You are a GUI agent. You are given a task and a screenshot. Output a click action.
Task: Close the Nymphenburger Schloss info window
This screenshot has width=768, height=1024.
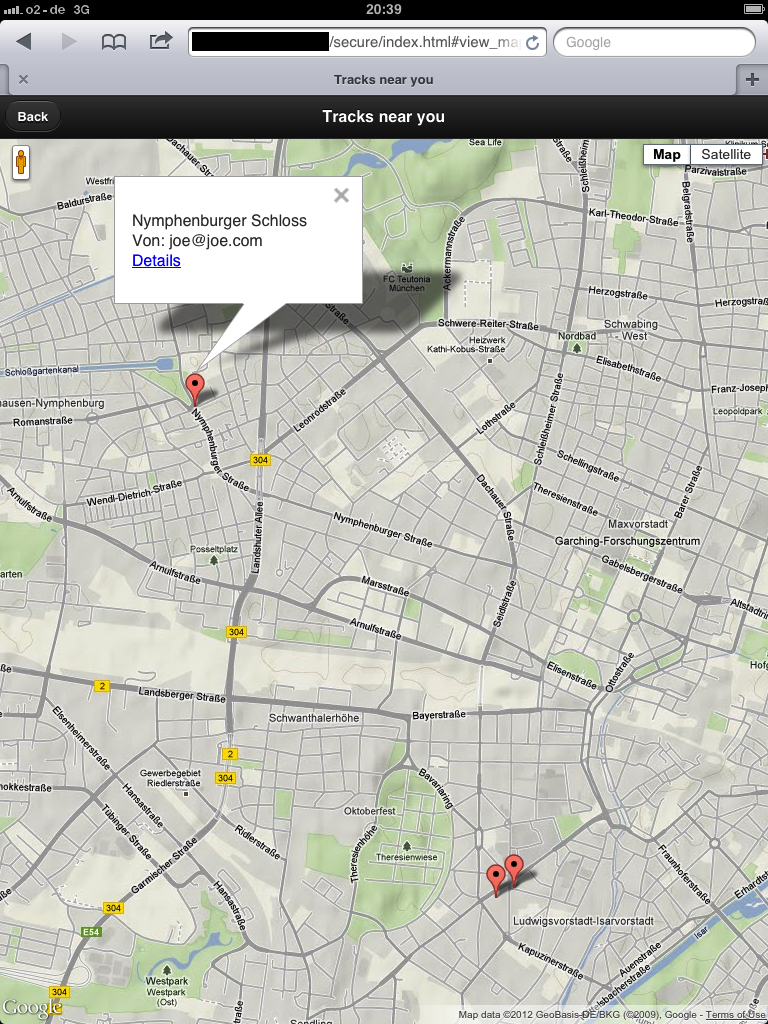(341, 195)
